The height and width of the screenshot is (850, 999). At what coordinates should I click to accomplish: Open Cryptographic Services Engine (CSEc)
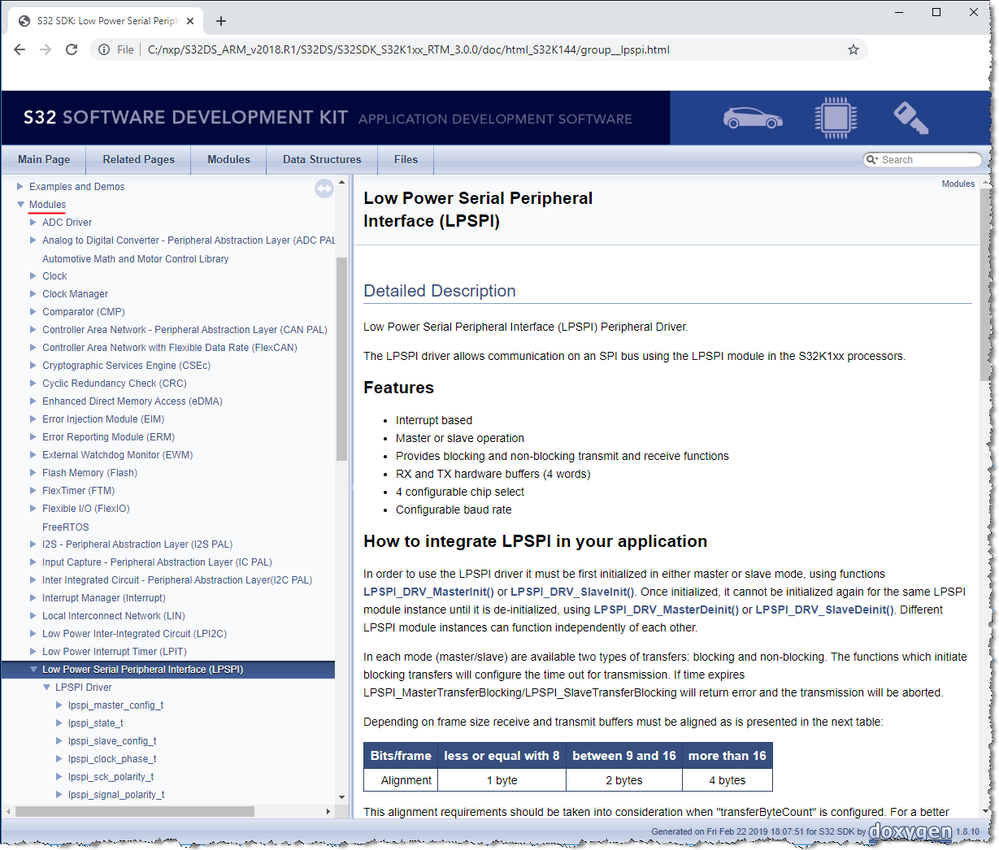pos(126,365)
